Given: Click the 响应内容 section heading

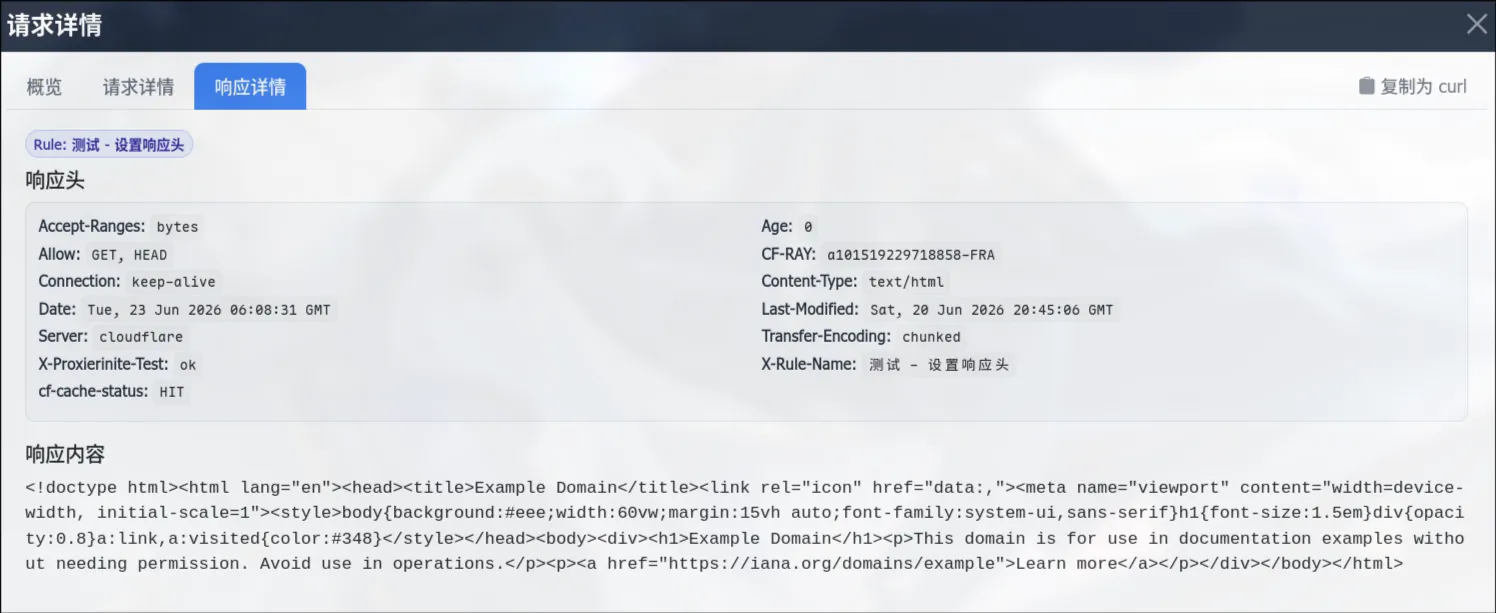Looking at the screenshot, I should [65, 454].
